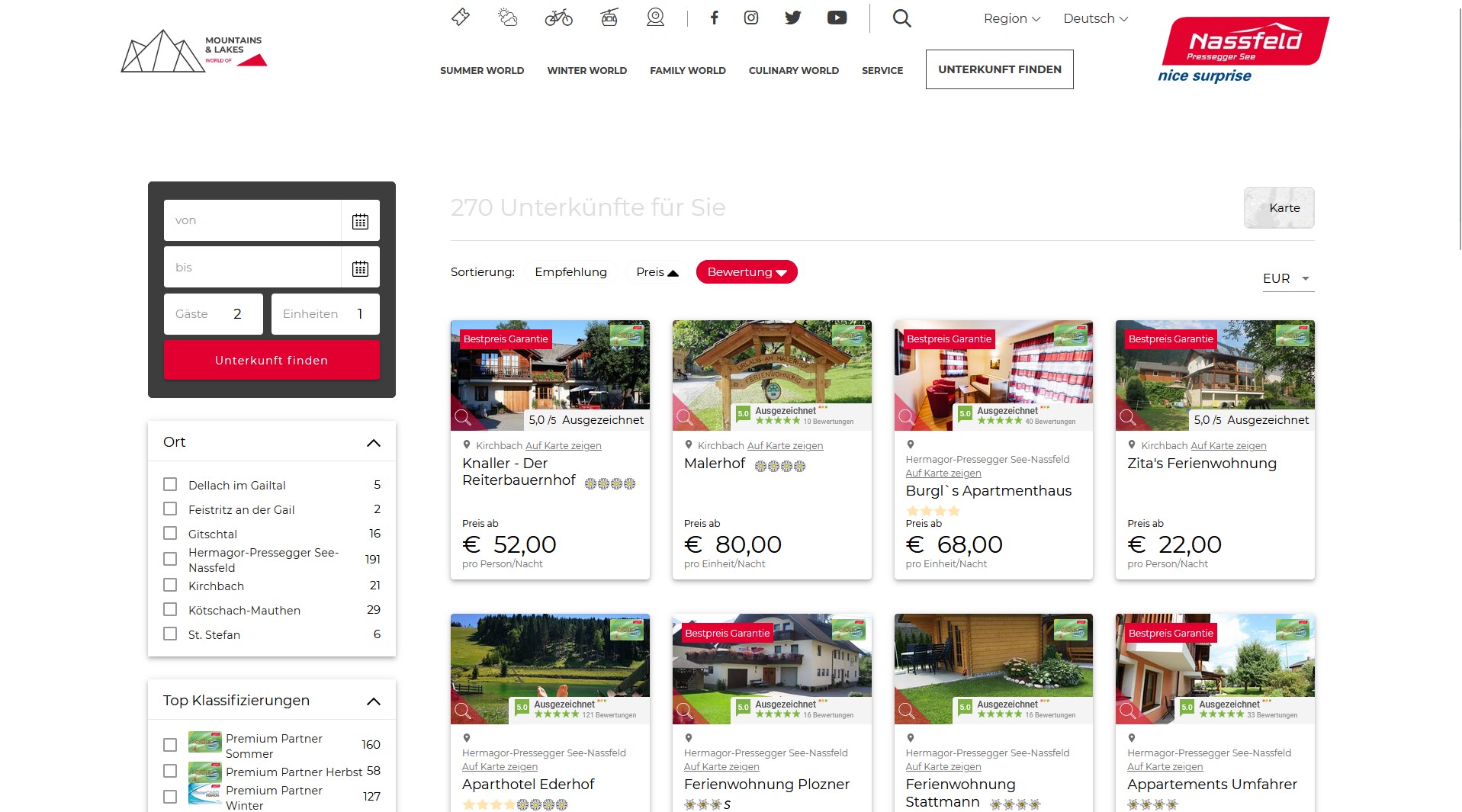Open the Malerhof listing photo
1462x812 pixels.
pyautogui.click(x=771, y=362)
